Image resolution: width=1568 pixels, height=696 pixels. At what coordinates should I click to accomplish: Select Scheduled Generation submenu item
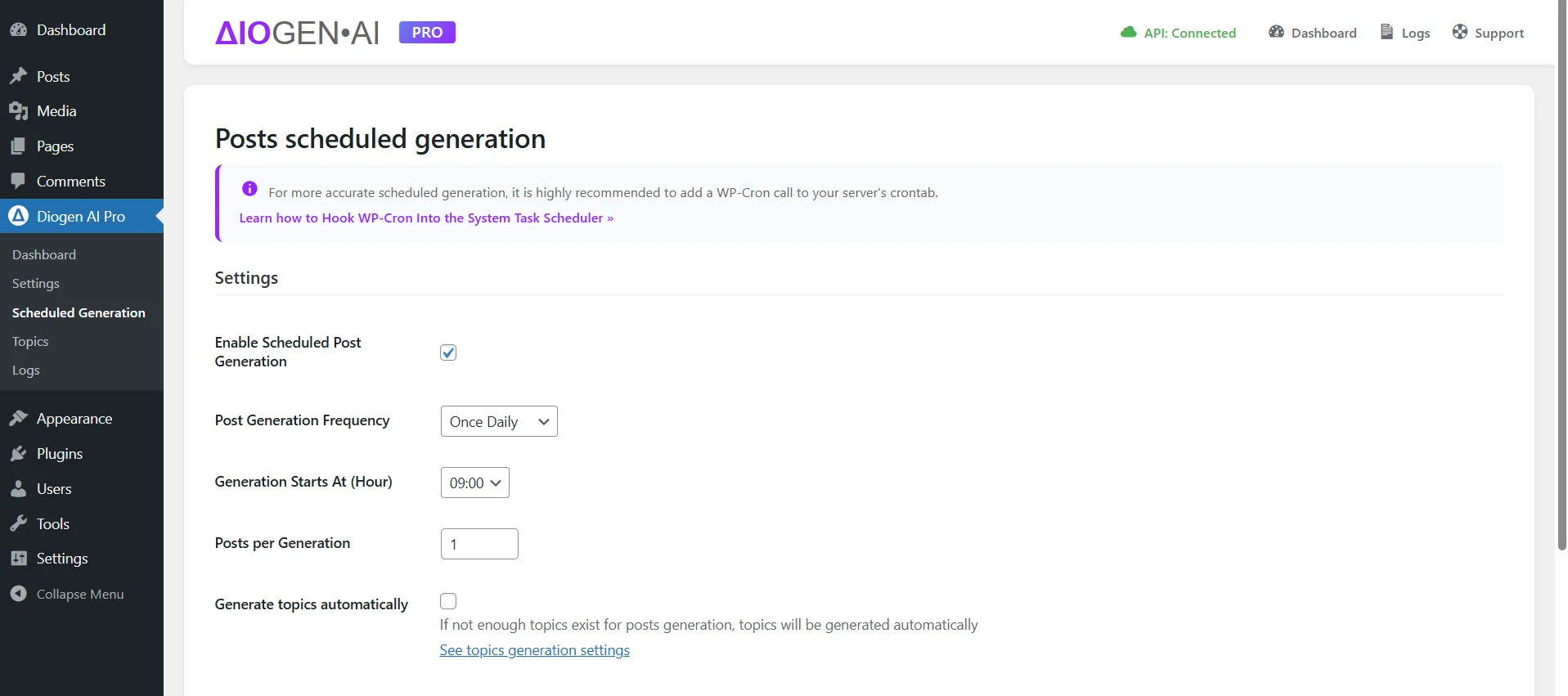[x=79, y=313]
